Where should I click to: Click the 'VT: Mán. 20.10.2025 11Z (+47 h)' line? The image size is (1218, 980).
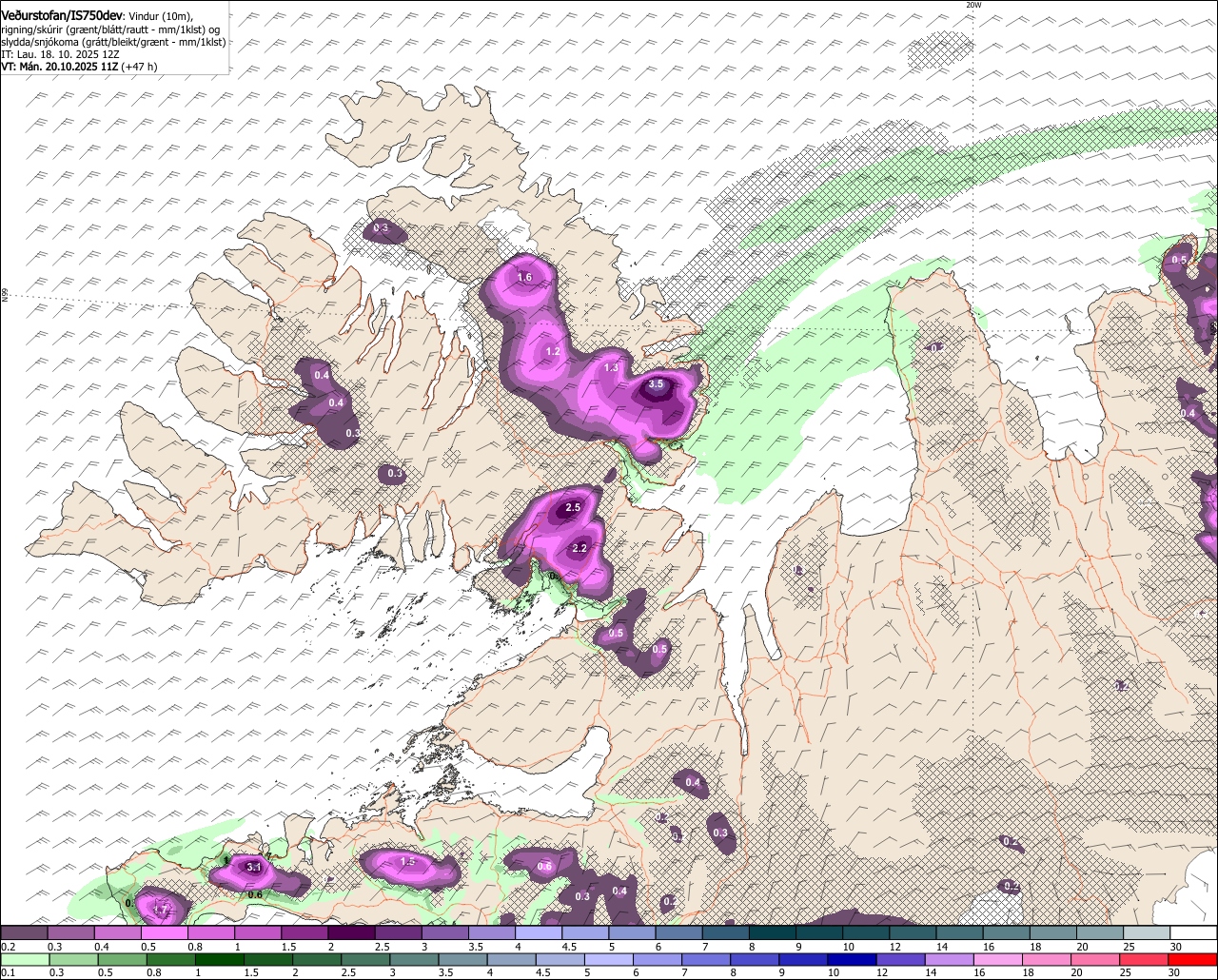point(80,67)
